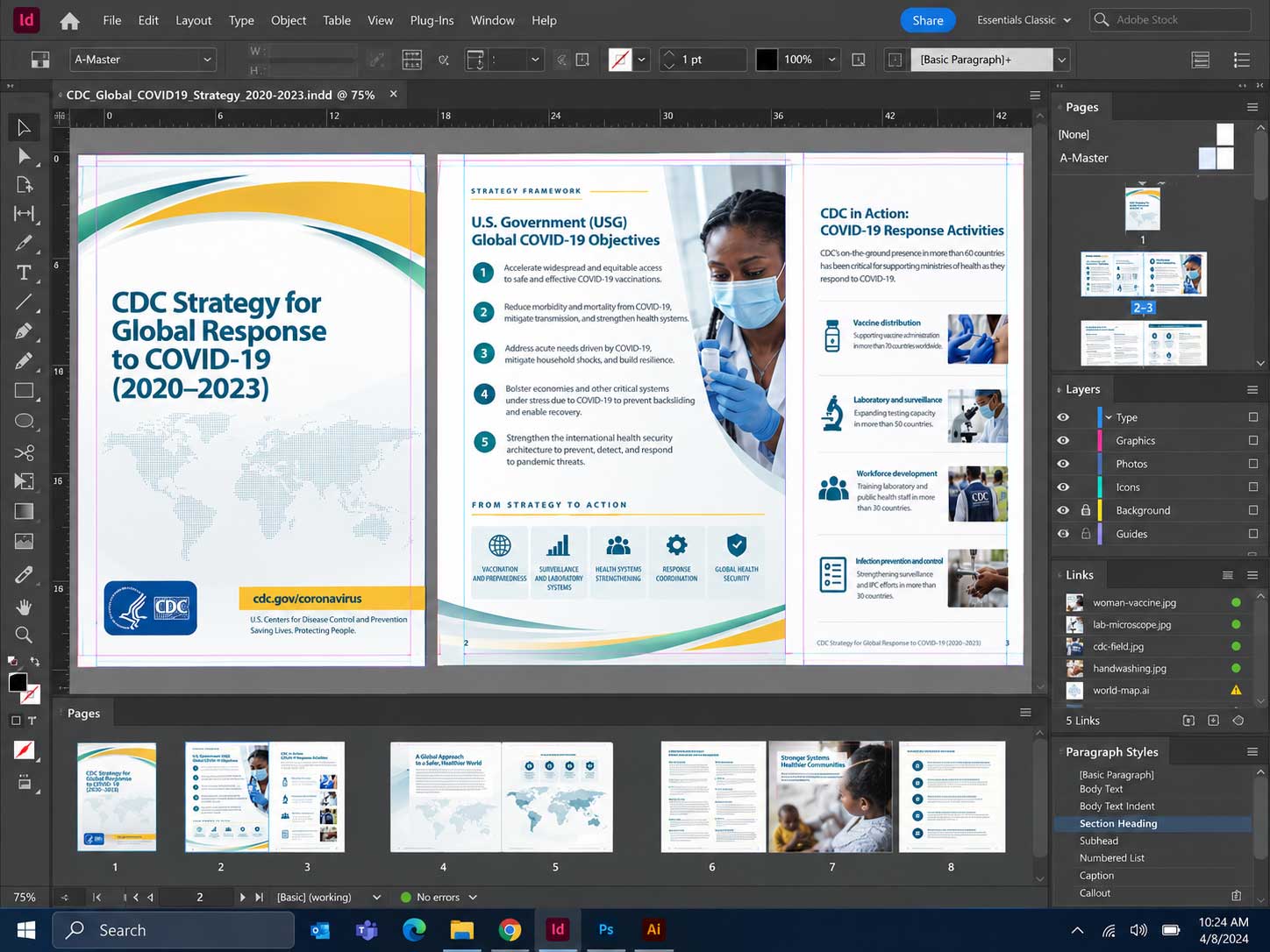This screenshot has width=1270, height=952.
Task: Select the Eyedropper tool
Action: (24, 575)
